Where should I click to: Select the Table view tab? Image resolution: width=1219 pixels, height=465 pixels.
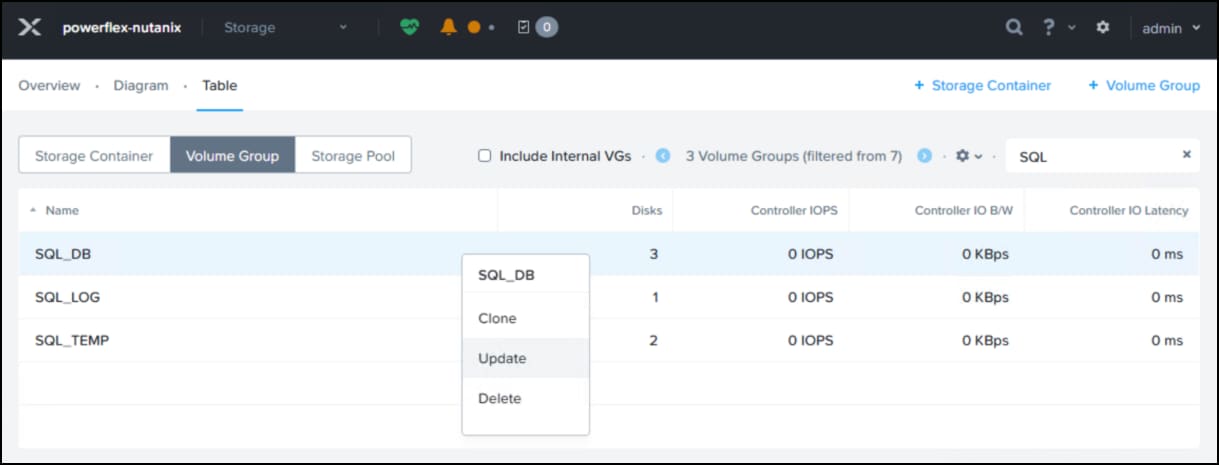point(220,86)
